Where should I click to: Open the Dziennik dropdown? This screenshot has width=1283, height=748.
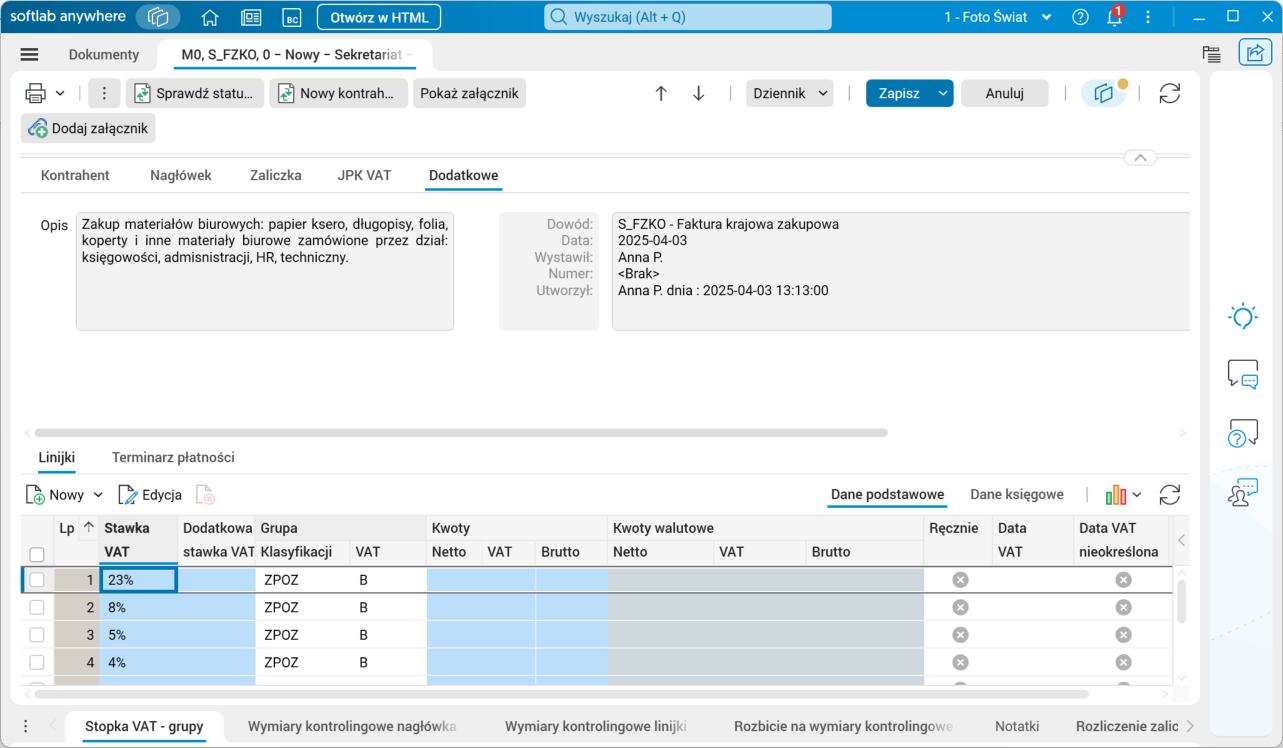[x=790, y=93]
